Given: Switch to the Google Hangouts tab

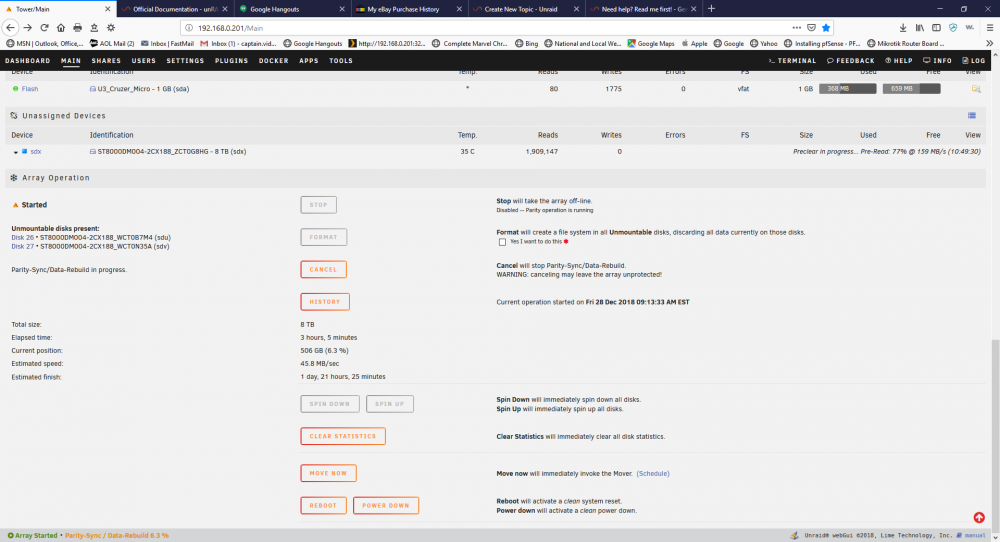Looking at the screenshot, I should click(292, 9).
